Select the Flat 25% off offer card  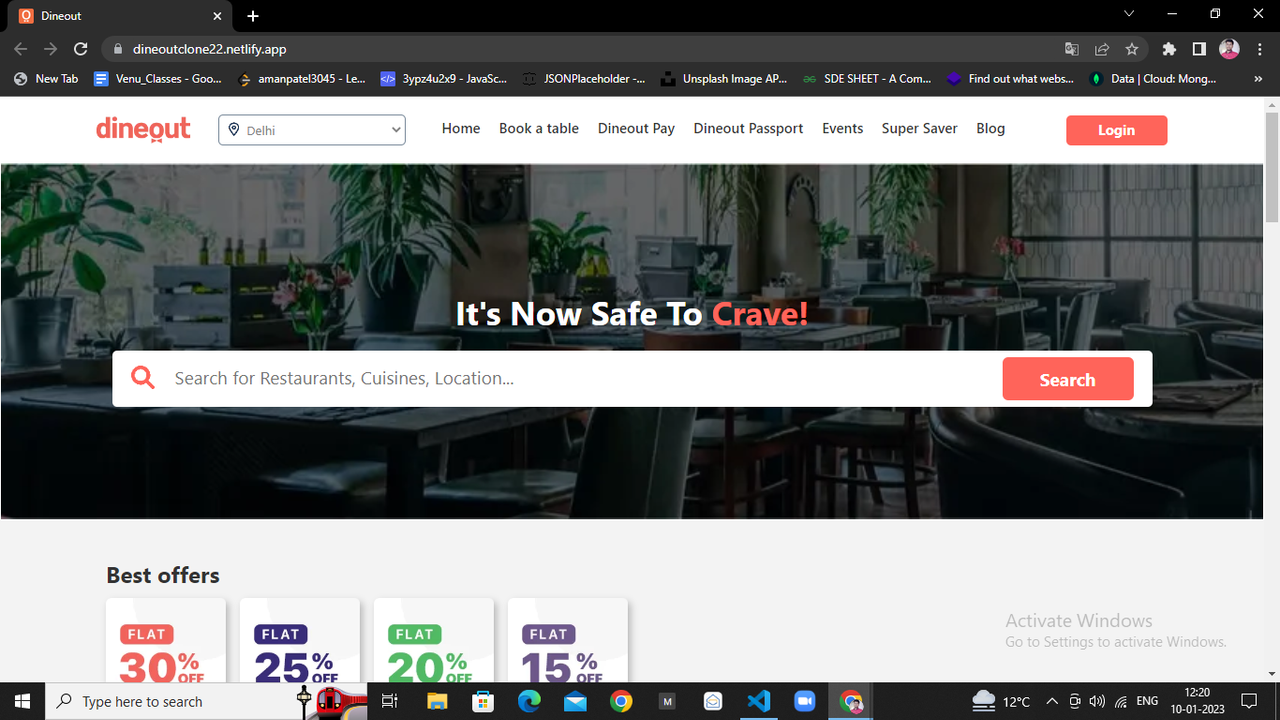[300, 640]
